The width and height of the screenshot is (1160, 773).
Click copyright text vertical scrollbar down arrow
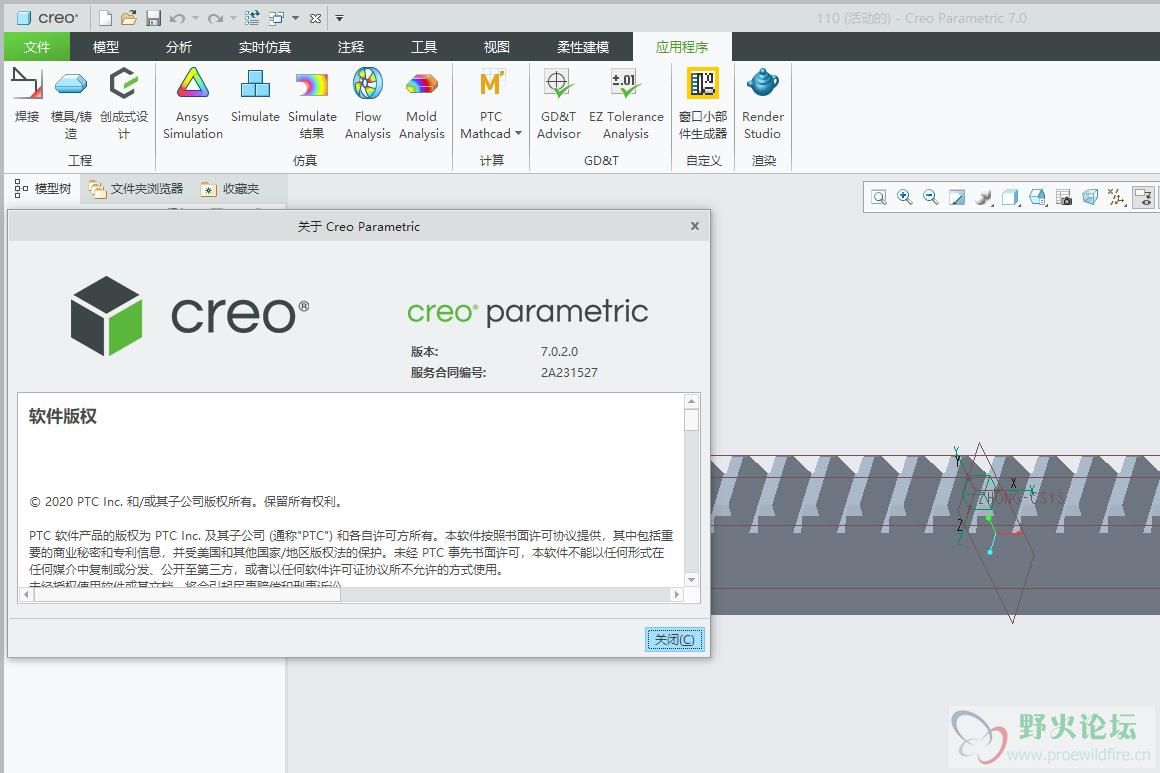pyautogui.click(x=692, y=580)
